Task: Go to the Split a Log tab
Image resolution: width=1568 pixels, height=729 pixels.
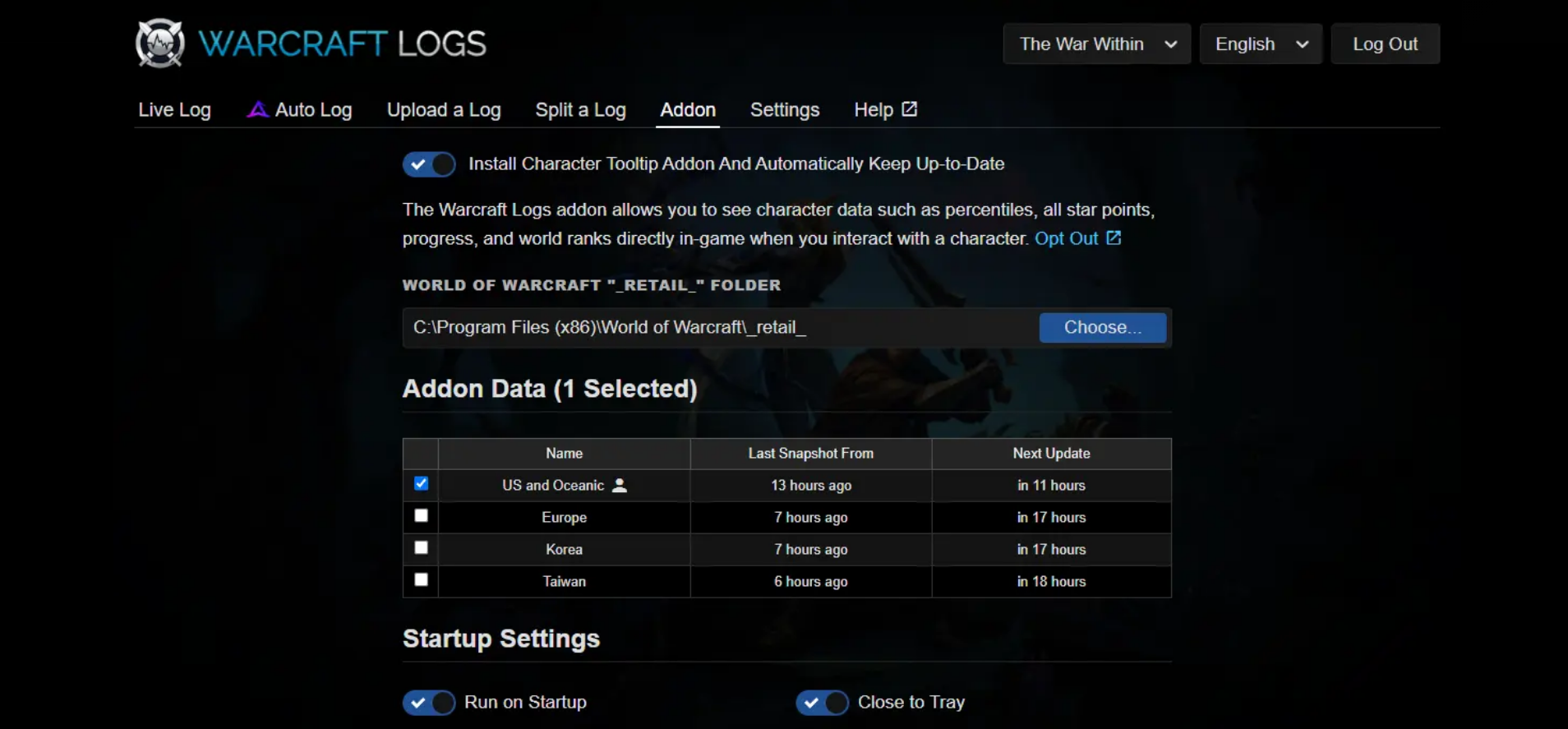Action: [580, 110]
